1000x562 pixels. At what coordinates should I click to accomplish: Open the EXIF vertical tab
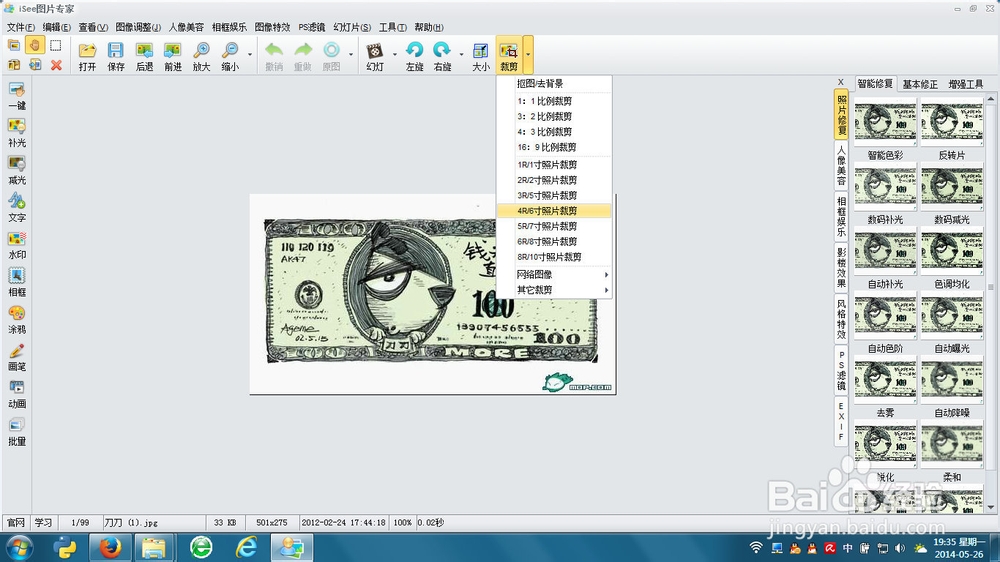click(841, 422)
